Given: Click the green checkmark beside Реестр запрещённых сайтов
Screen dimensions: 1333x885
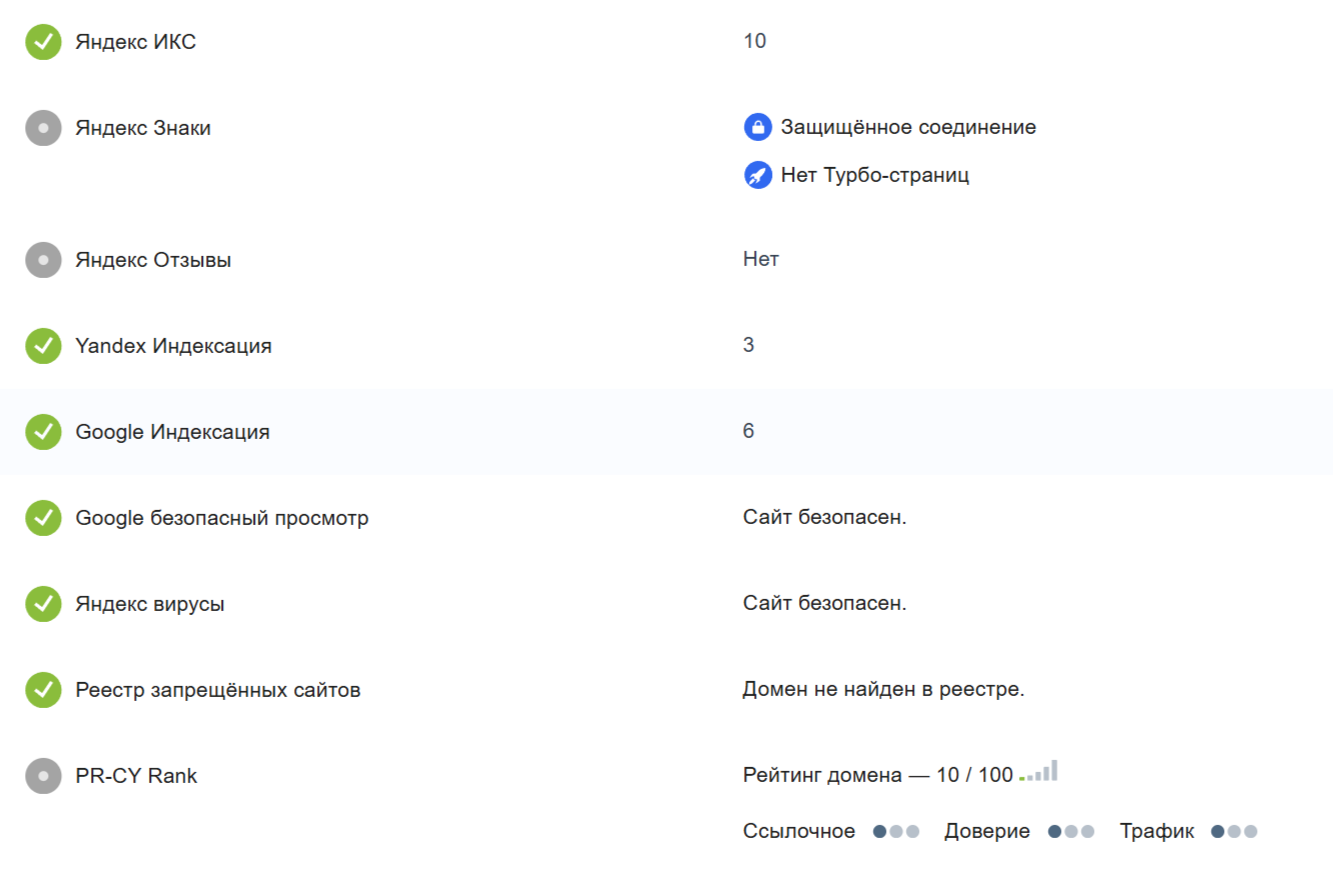Looking at the screenshot, I should tap(43, 690).
